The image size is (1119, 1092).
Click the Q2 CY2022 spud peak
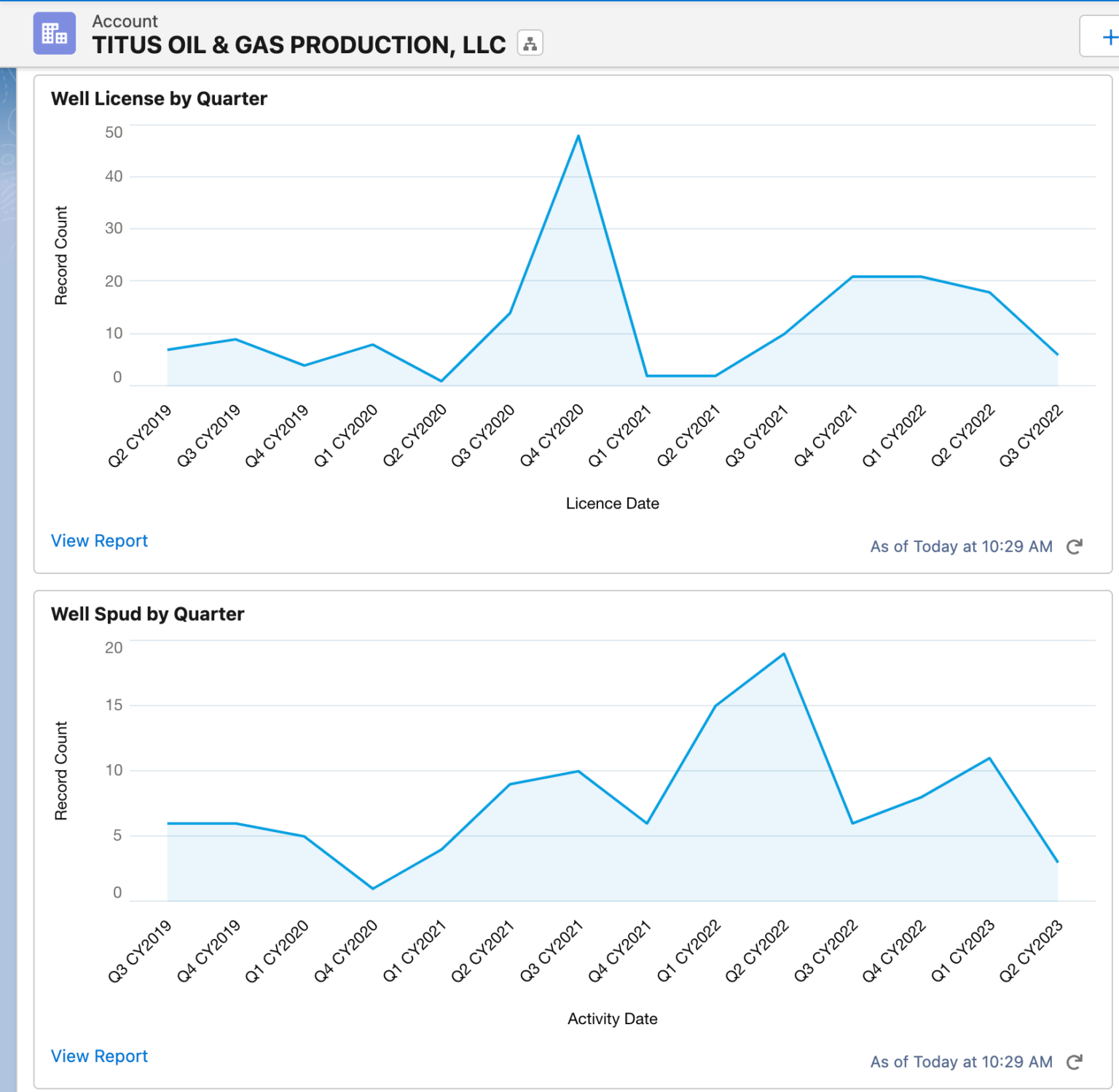(x=783, y=653)
